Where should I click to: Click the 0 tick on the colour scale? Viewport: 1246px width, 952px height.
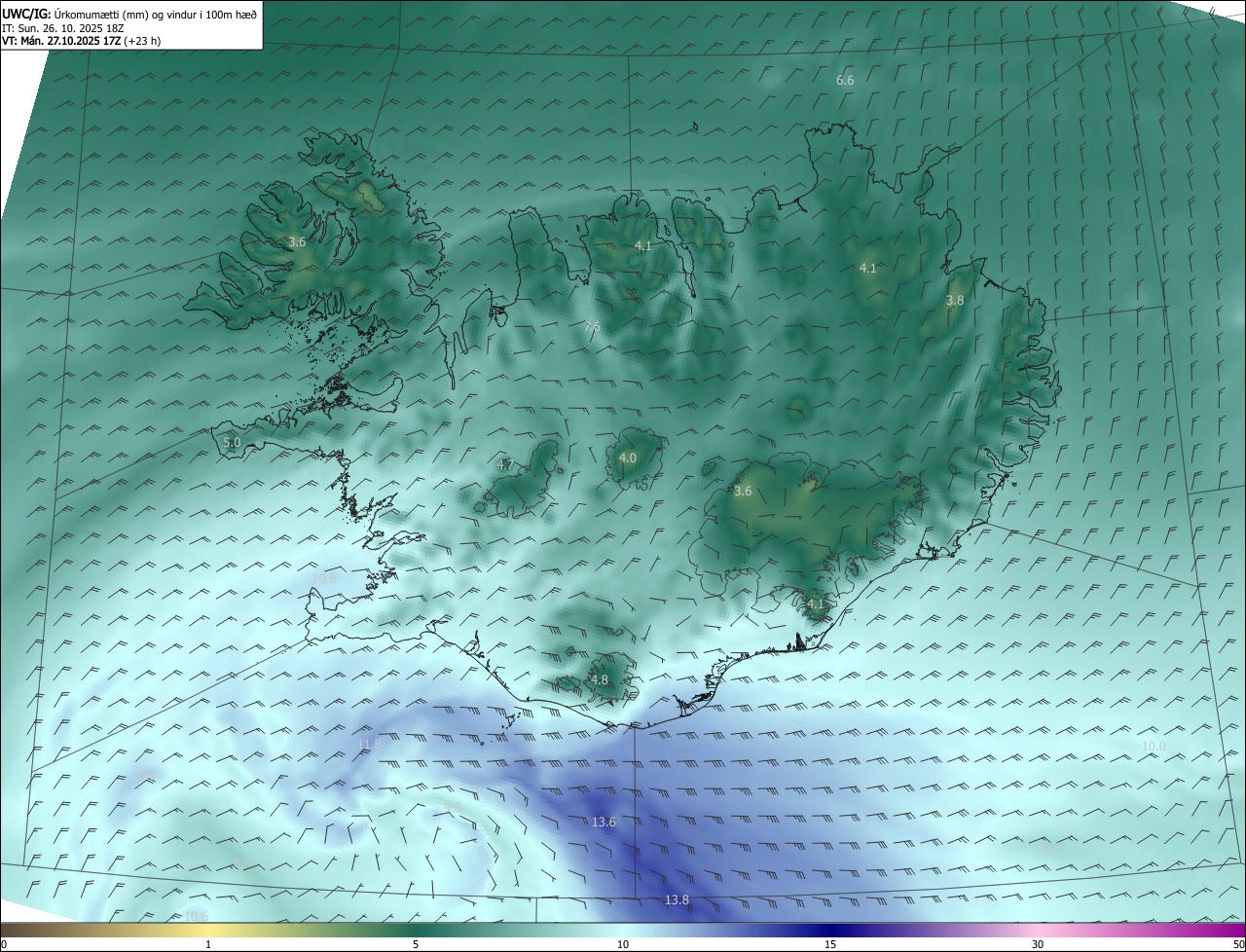[4, 944]
